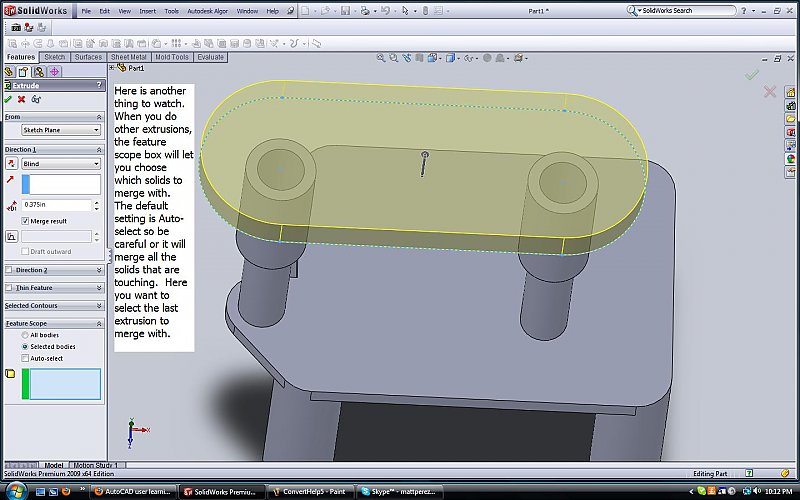Confirm feature with viewport corner green checkmark
Viewport: 800px width, 500px height.
point(752,75)
